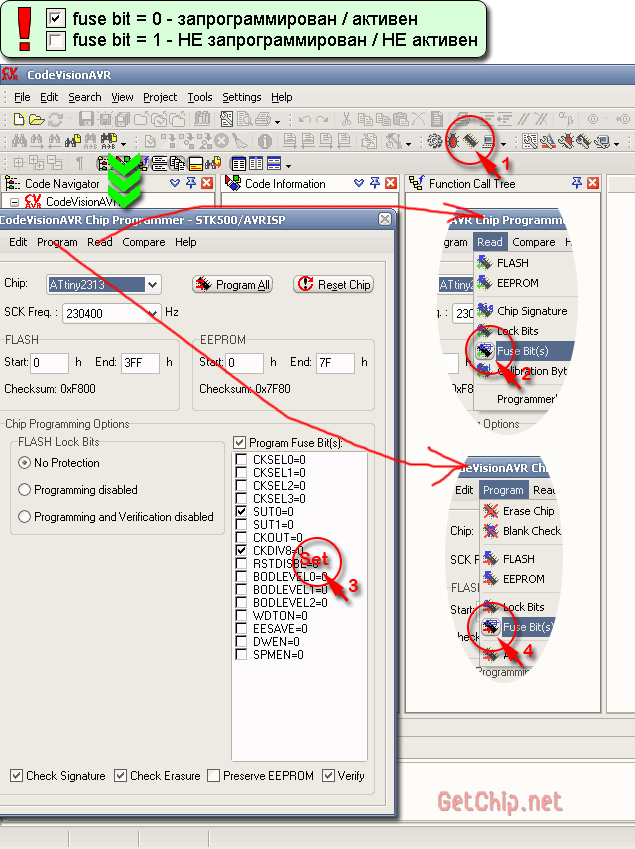Viewport: 635px width, 849px height.
Task: Open the Settings menu
Action: [241, 97]
